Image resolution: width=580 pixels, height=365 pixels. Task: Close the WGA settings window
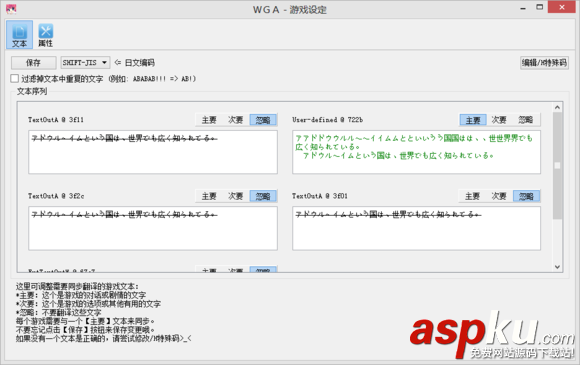tap(562, 7)
